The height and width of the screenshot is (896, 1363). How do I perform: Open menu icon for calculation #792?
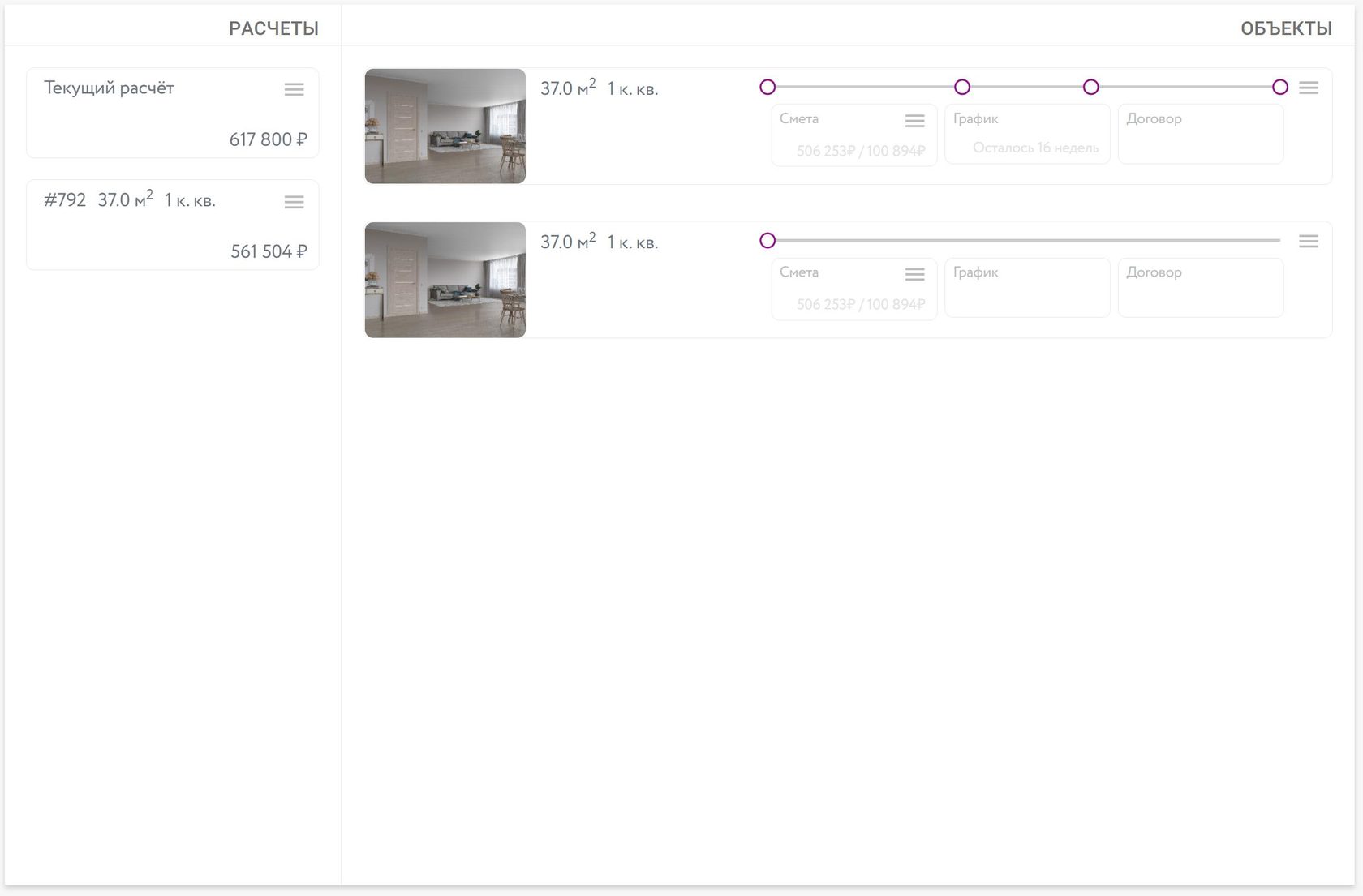click(x=295, y=202)
